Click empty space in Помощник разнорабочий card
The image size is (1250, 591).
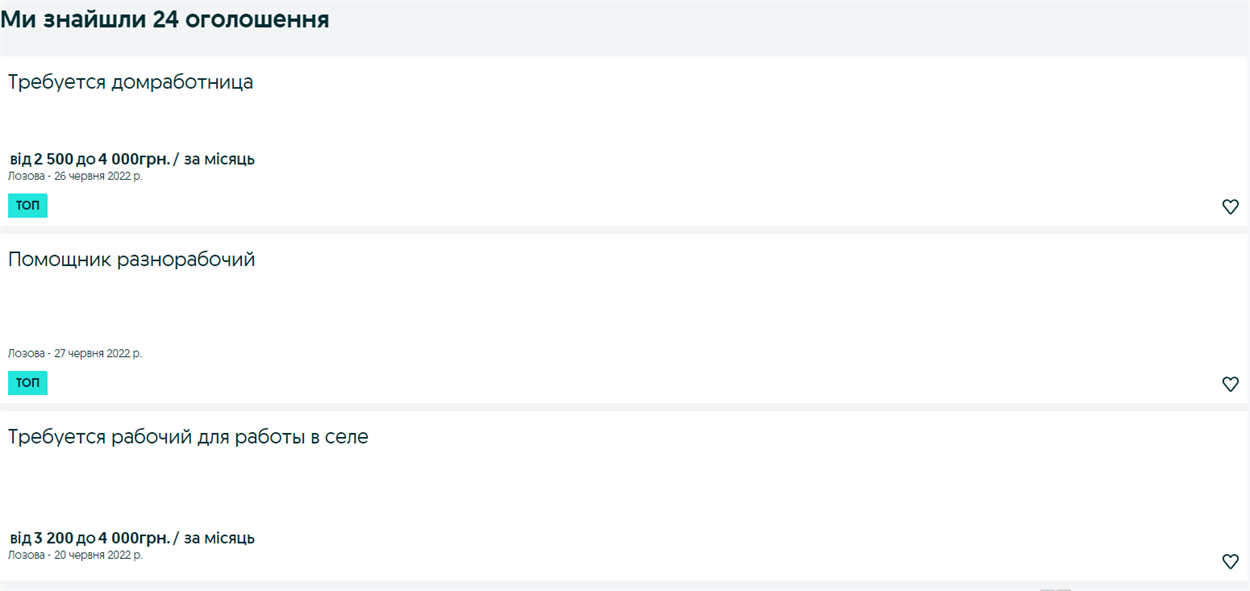[700, 310]
